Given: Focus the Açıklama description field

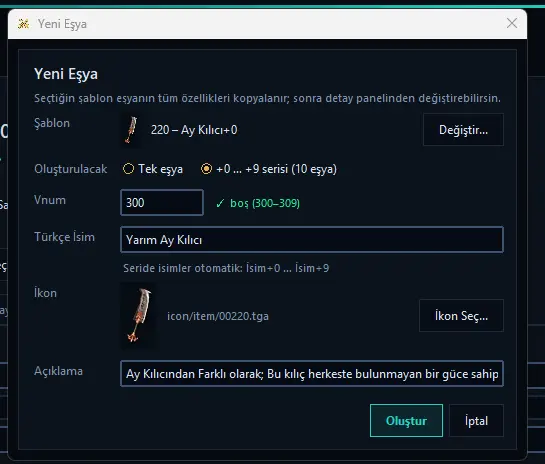Looking at the screenshot, I should click(x=312, y=374).
